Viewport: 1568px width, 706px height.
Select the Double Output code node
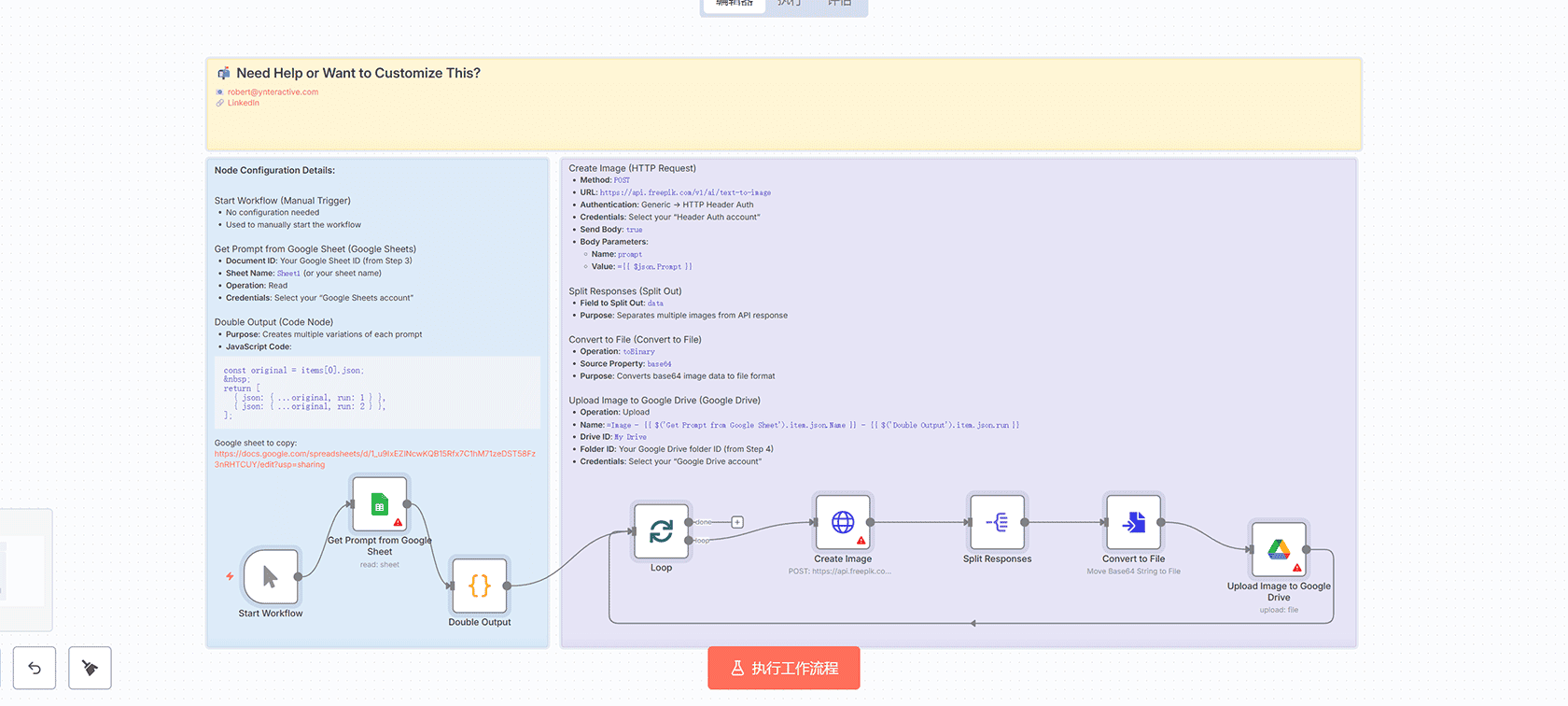[x=480, y=586]
